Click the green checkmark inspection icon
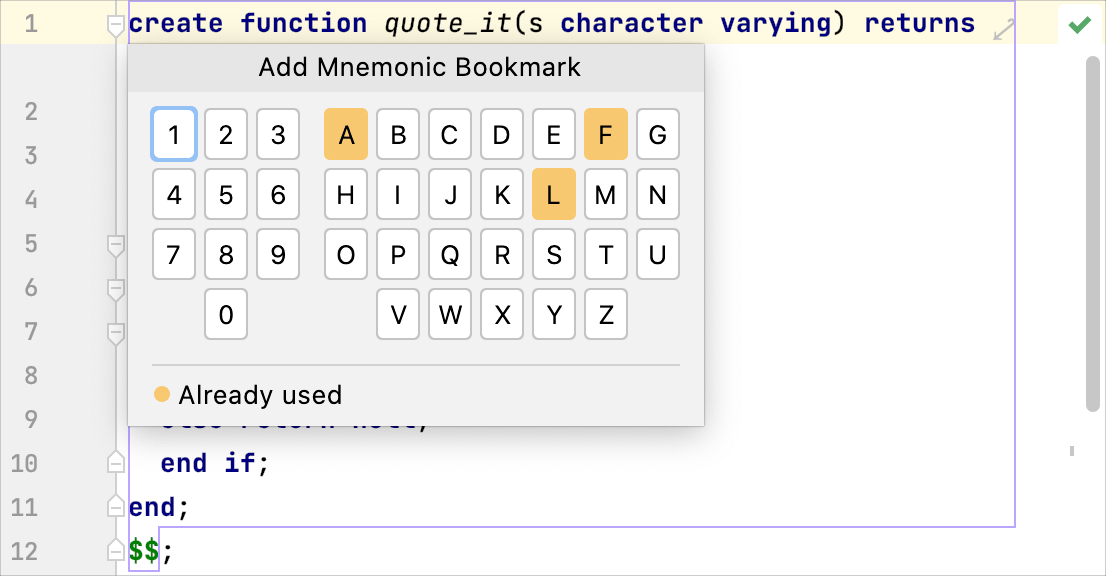1106x576 pixels. [1079, 25]
